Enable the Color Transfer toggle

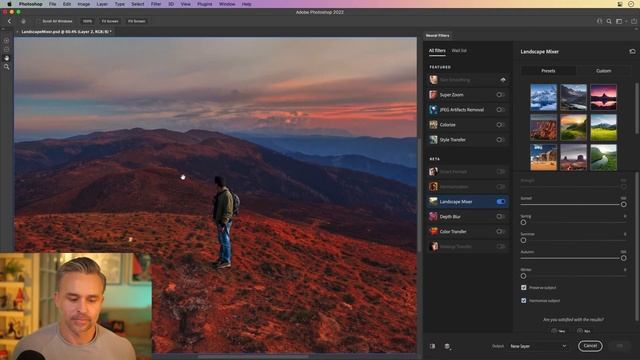(500, 231)
